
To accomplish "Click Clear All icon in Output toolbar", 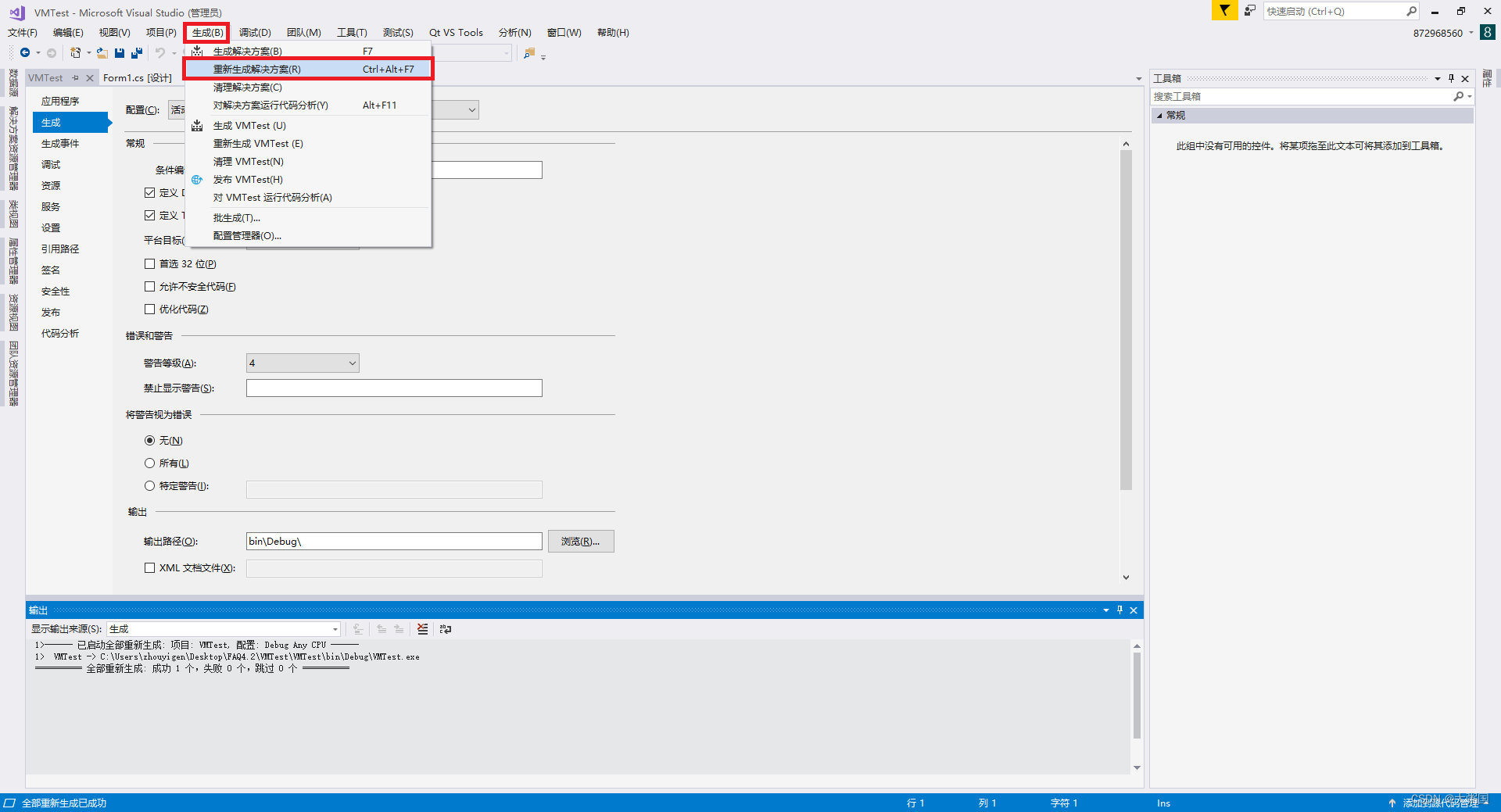I will [422, 628].
